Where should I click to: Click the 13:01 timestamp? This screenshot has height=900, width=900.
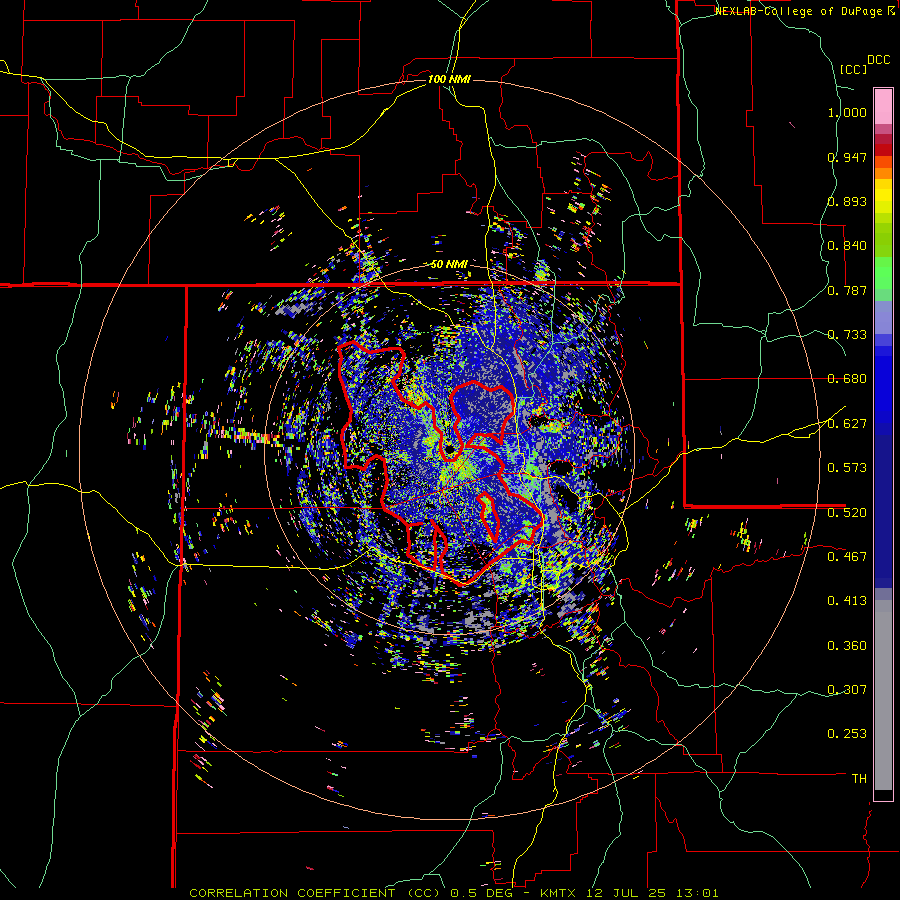tap(698, 893)
